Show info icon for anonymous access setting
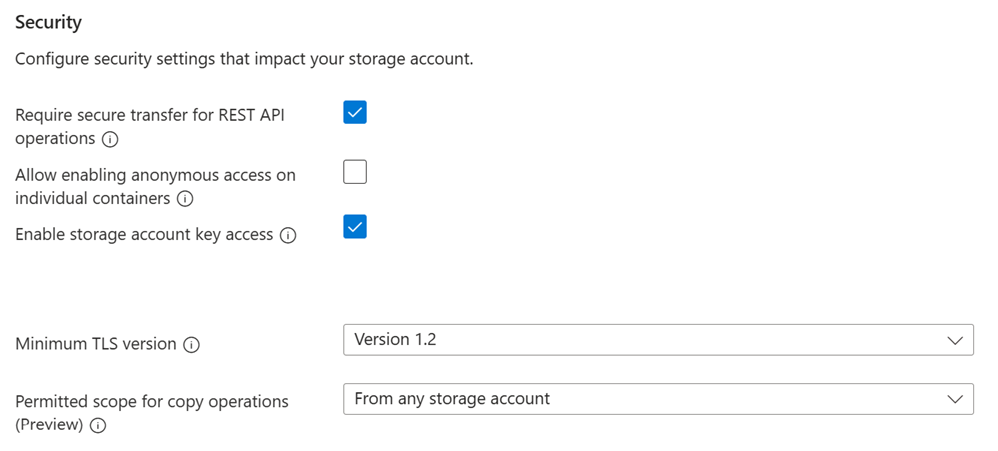Image resolution: width=998 pixels, height=451 pixels. [185, 199]
